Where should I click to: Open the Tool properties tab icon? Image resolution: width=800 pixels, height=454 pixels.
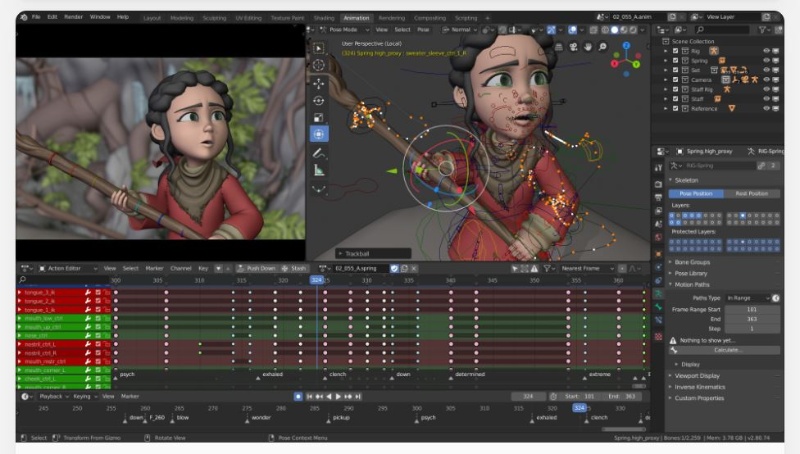(659, 167)
